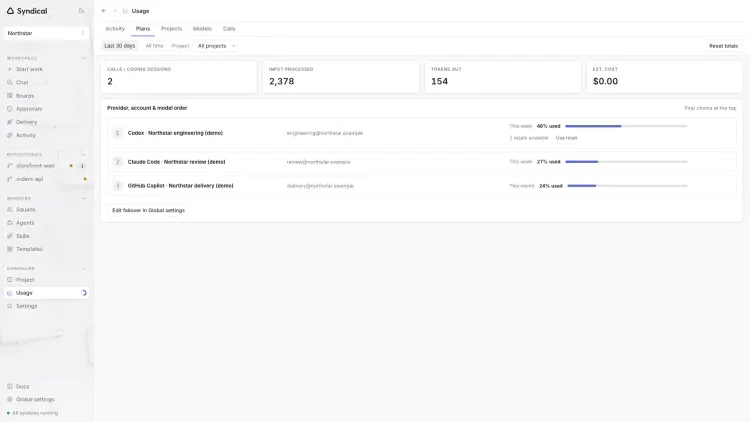Select Claude Code · Northstar review (demo) row
Image resolution: width=750 pixels, height=422 pixels.
click(421, 162)
